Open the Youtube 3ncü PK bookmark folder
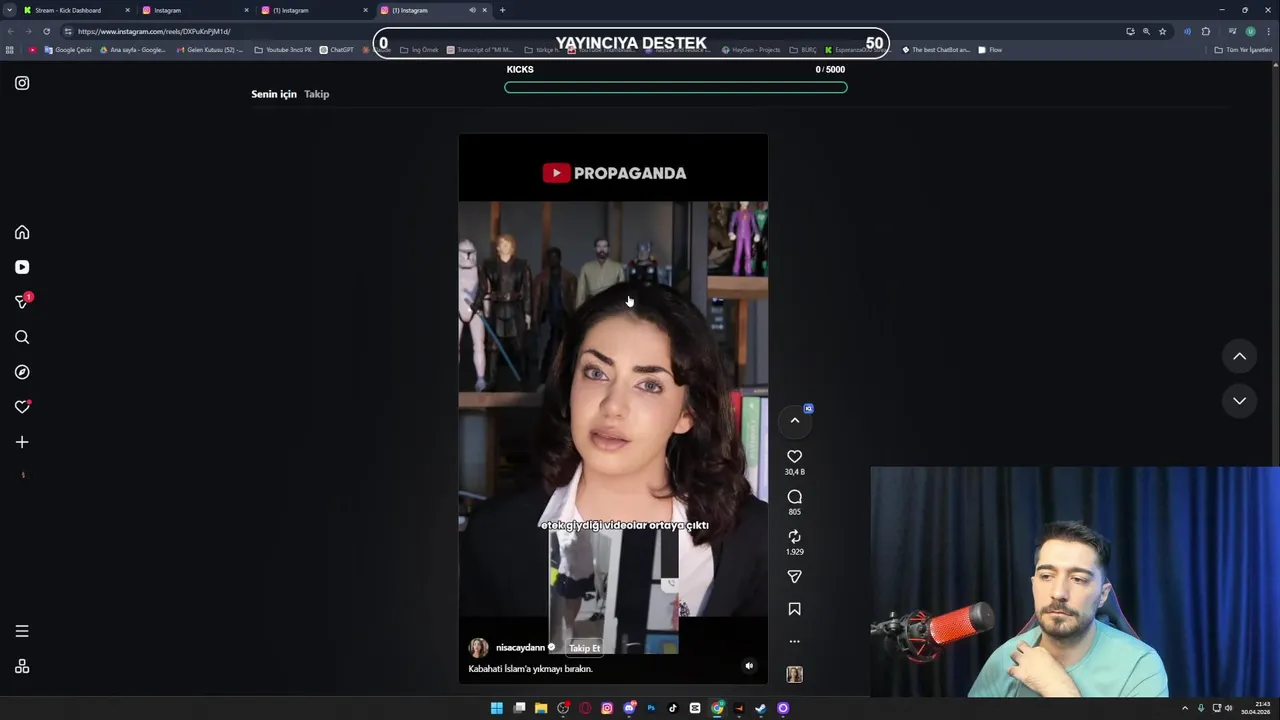 tap(283, 50)
